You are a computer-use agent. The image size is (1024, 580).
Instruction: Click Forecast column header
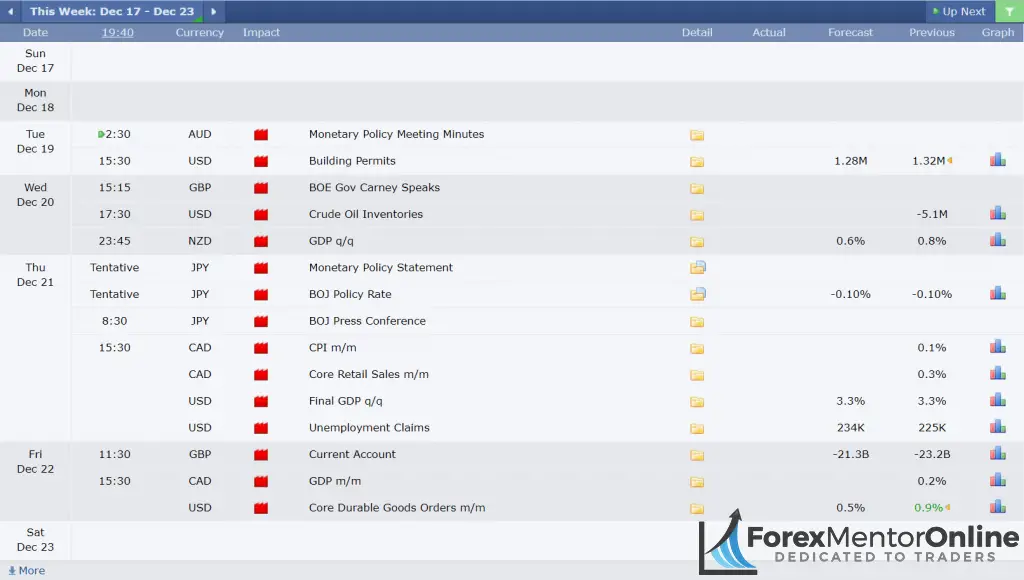[850, 32]
